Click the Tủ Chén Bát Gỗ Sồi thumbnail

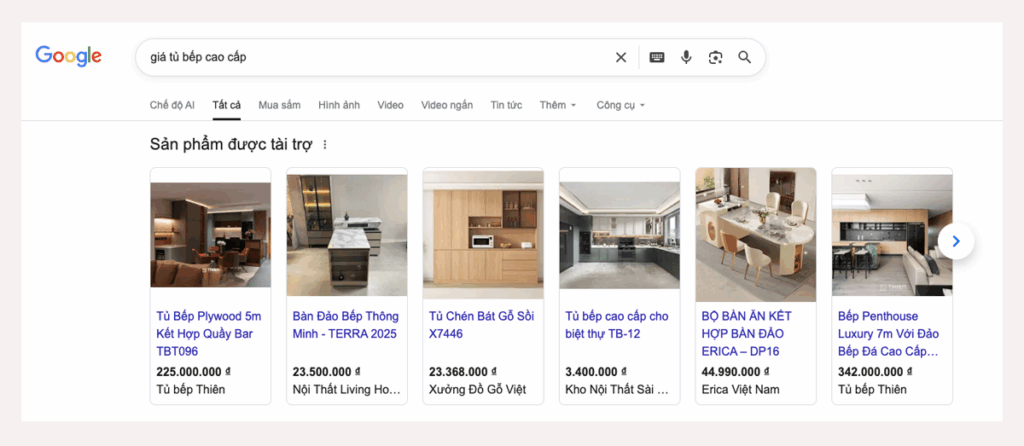(483, 234)
